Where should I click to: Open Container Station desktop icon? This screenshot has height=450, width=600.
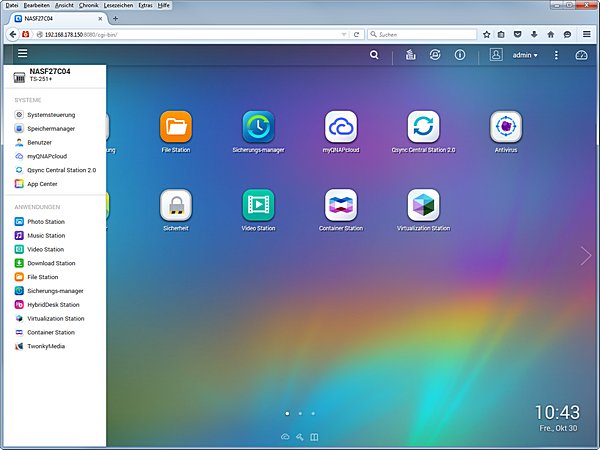[341, 205]
